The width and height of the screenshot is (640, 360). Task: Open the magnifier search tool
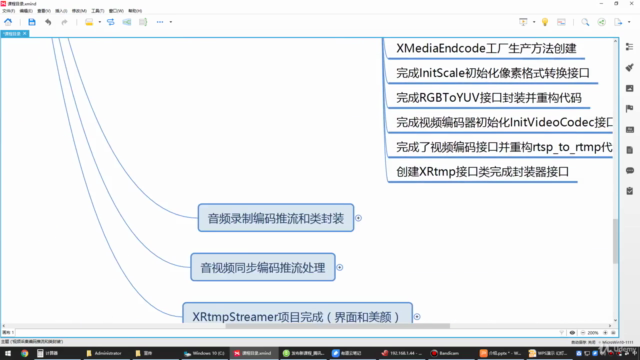pos(585,22)
